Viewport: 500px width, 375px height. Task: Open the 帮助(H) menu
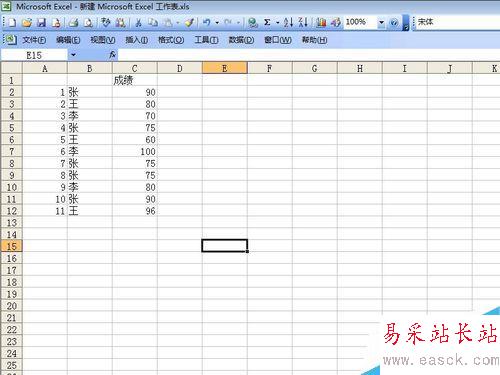pyautogui.click(x=314, y=40)
